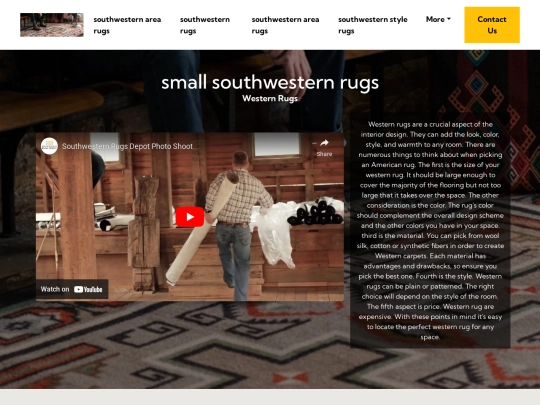Click the small southwestern rugs heading
The width and height of the screenshot is (540, 405).
tap(270, 83)
